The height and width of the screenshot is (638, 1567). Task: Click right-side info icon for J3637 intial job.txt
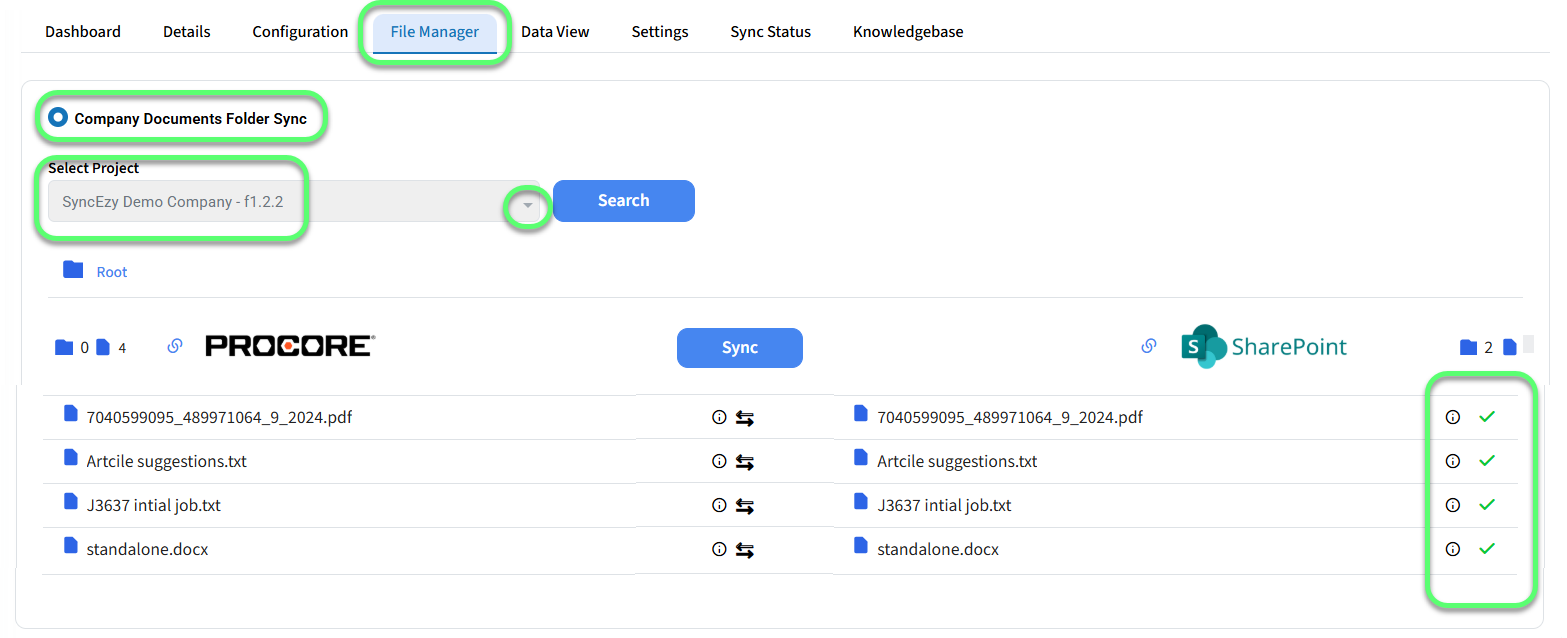[x=1453, y=505]
